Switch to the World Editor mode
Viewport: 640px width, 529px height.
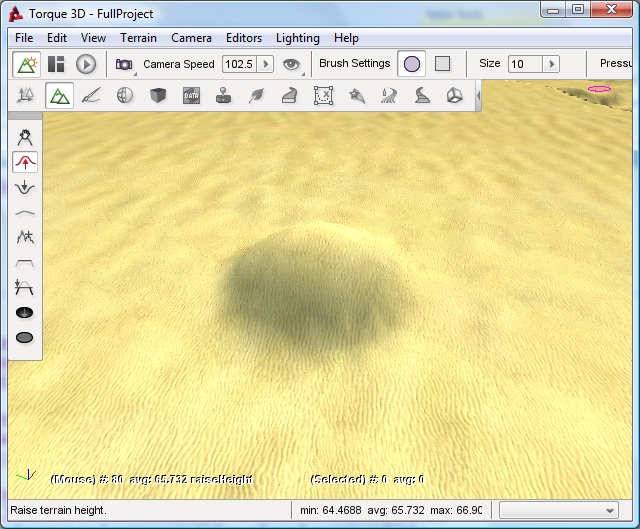[x=27, y=64]
